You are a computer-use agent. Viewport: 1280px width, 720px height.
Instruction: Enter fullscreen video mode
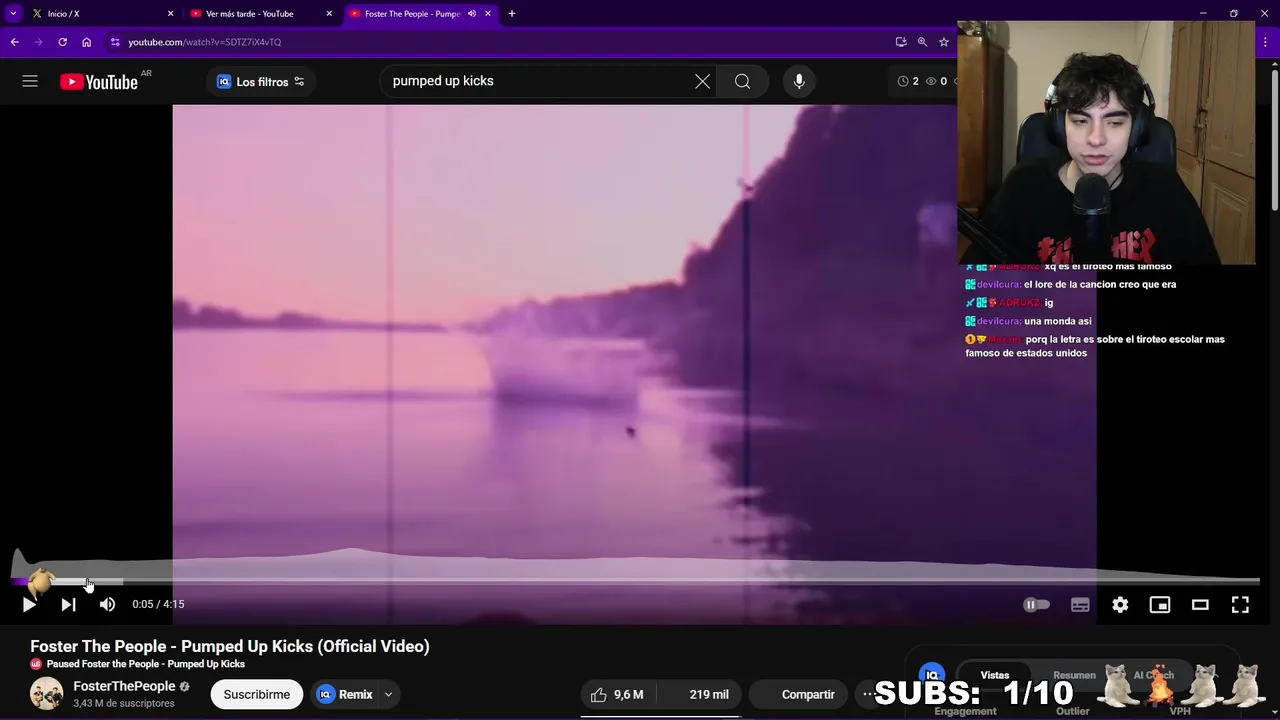pyautogui.click(x=1240, y=604)
